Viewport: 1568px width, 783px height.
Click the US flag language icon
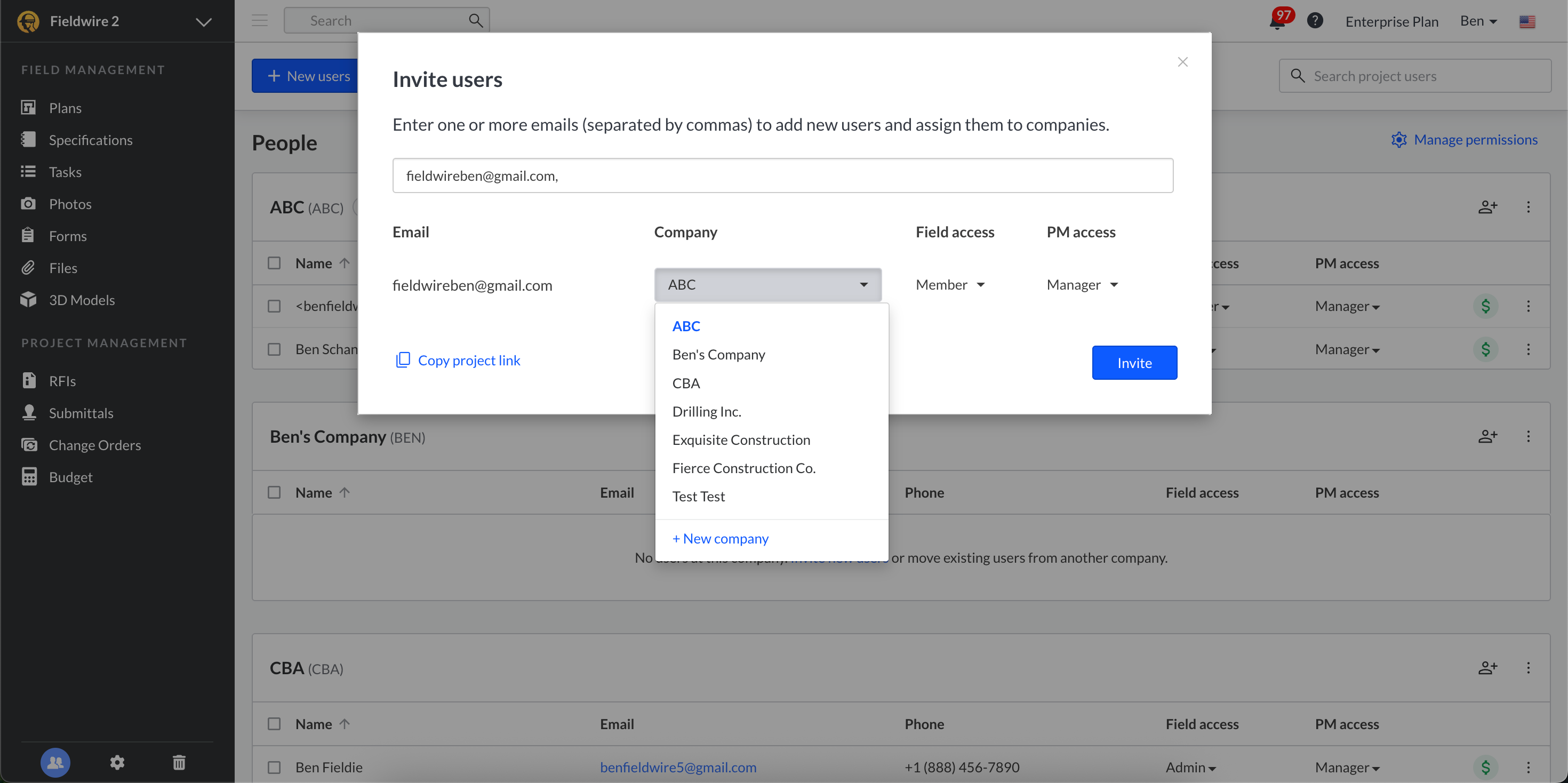(x=1526, y=21)
